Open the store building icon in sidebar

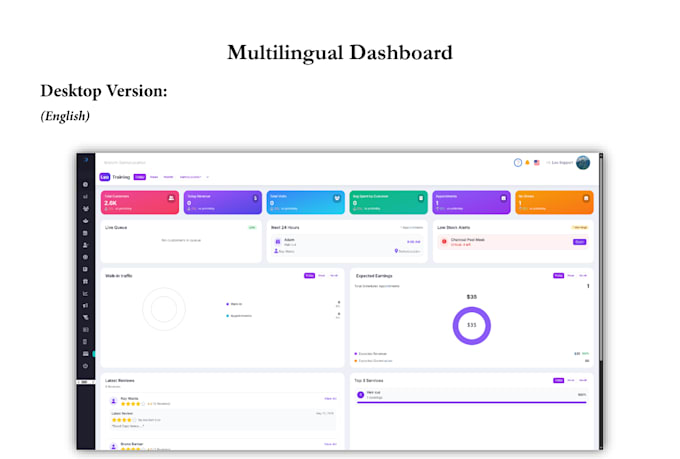(85, 282)
